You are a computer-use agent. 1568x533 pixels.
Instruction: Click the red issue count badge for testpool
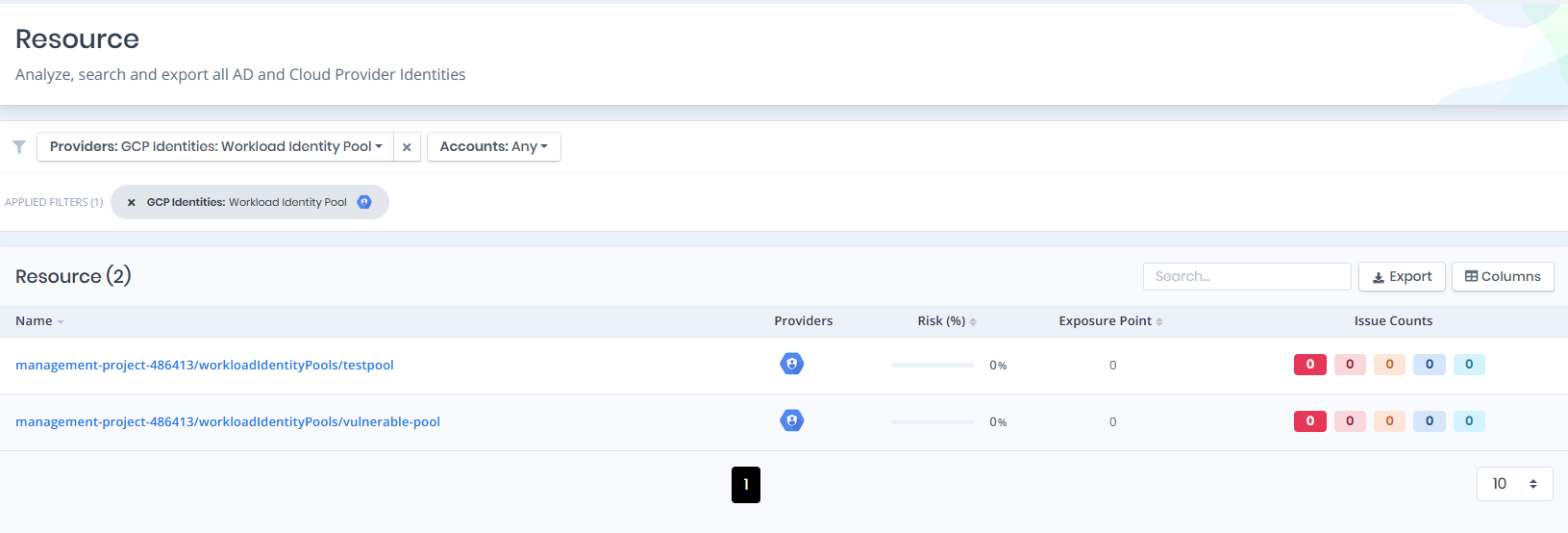pos(1310,365)
